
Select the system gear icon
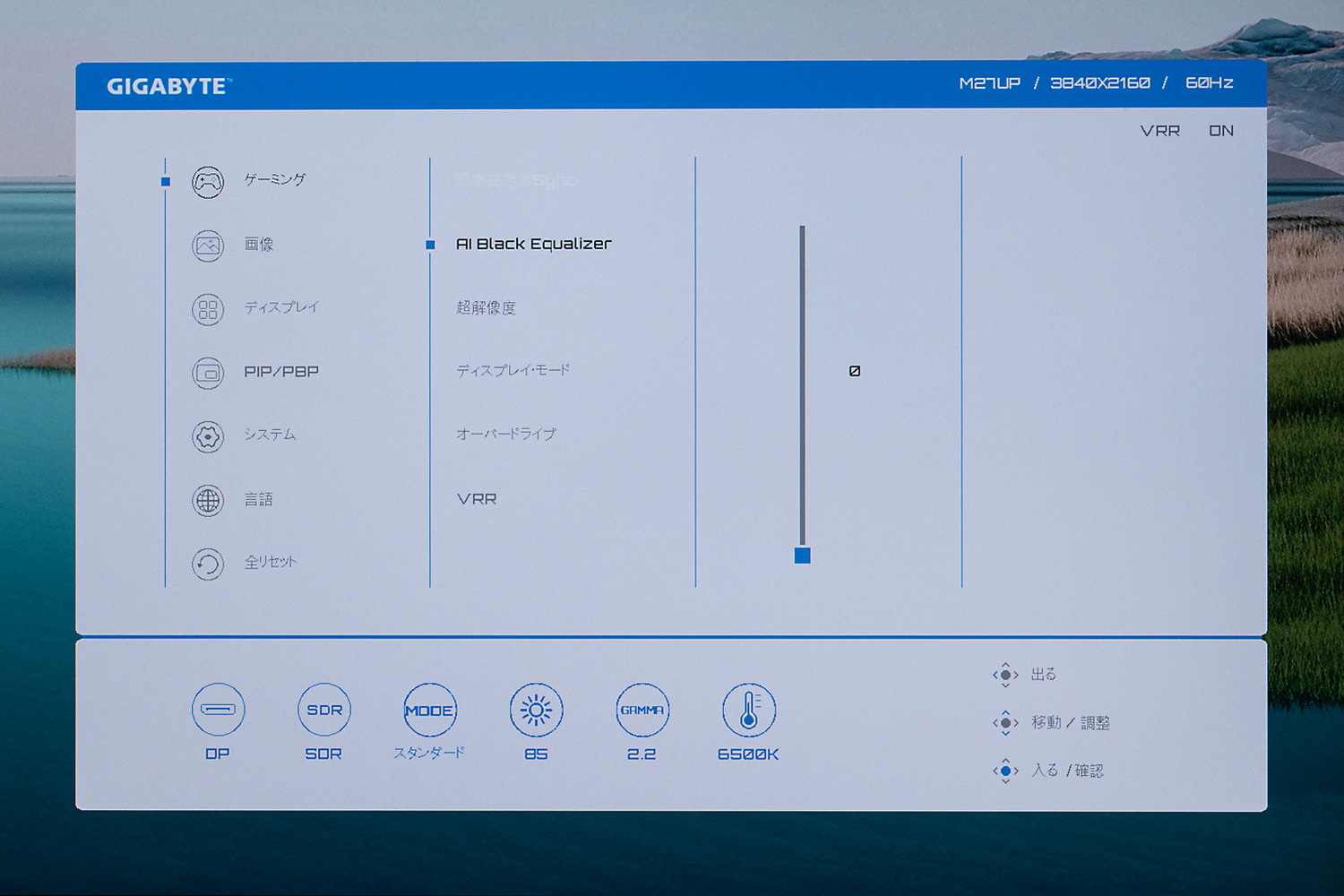[x=208, y=436]
